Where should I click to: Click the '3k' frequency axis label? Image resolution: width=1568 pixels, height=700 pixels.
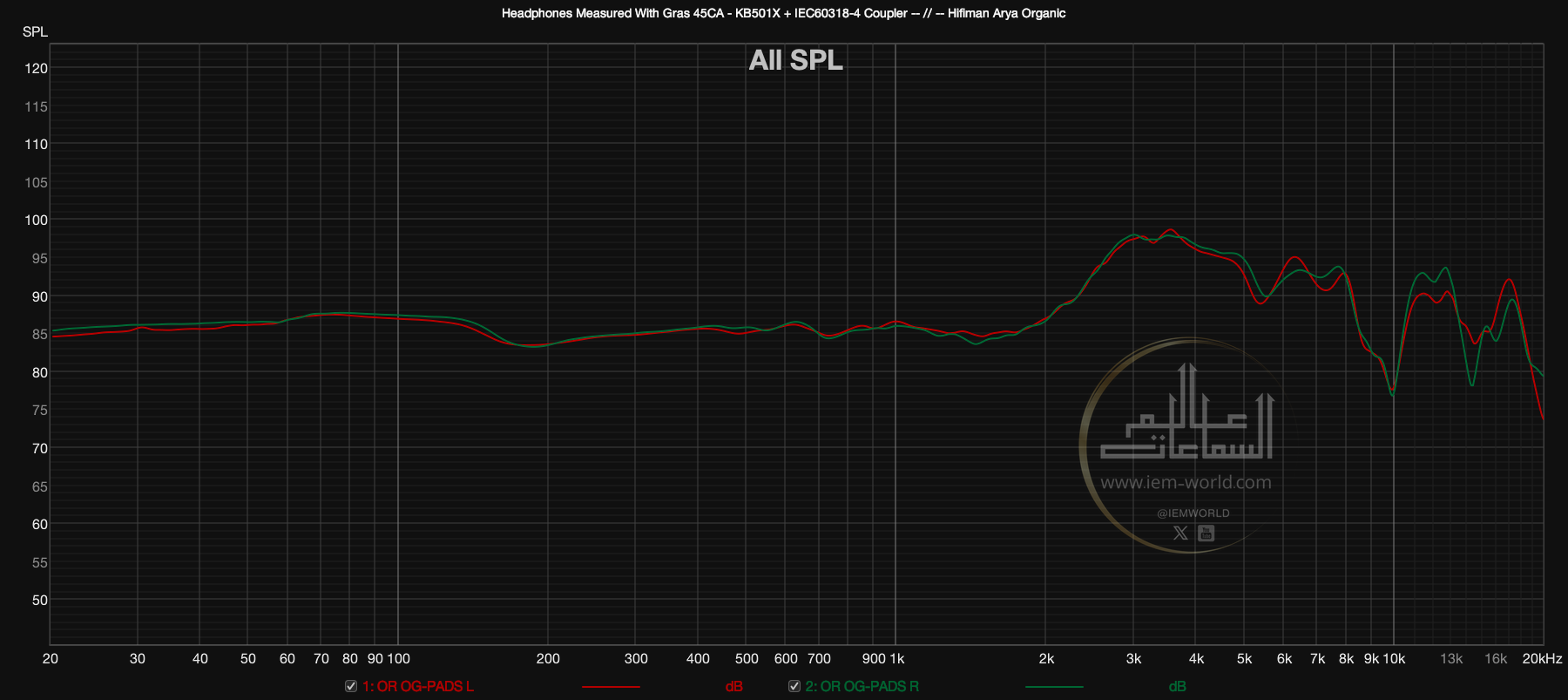[1133, 658]
